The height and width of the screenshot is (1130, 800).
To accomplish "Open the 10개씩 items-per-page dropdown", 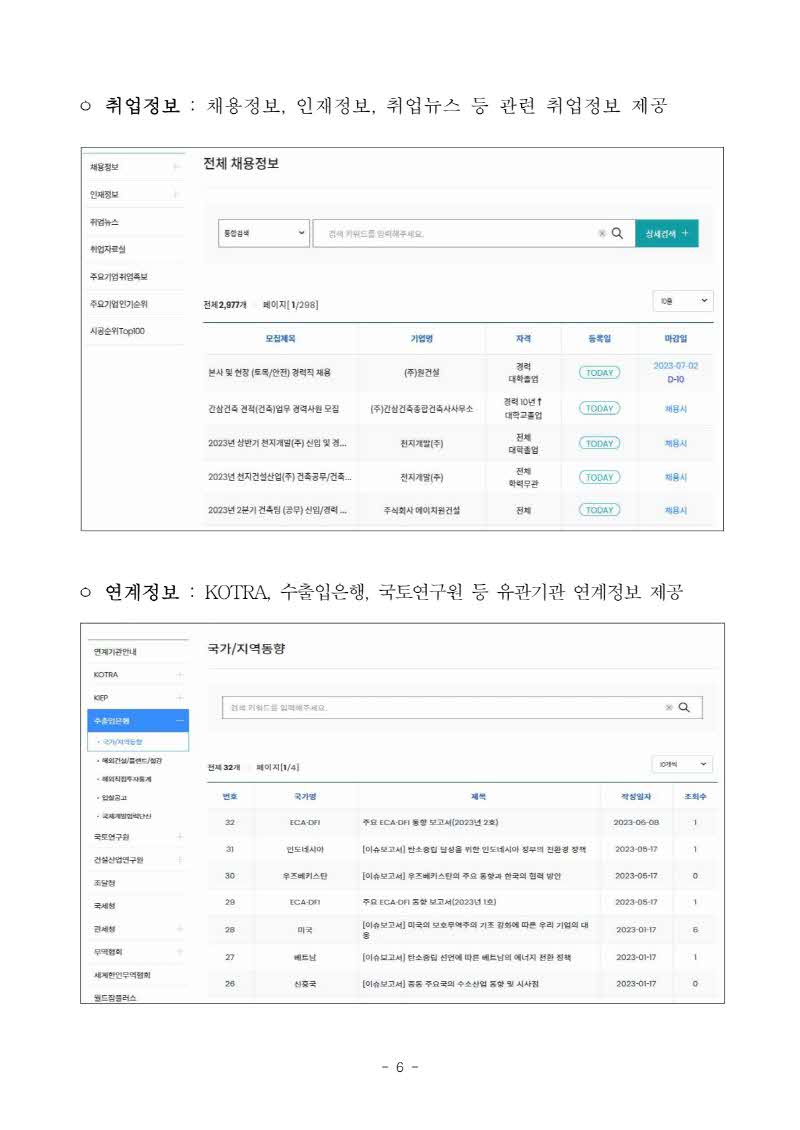I will [x=682, y=764].
